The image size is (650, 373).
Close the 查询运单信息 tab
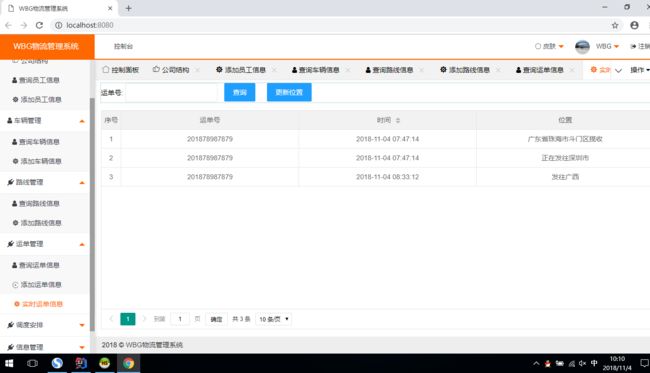point(572,70)
